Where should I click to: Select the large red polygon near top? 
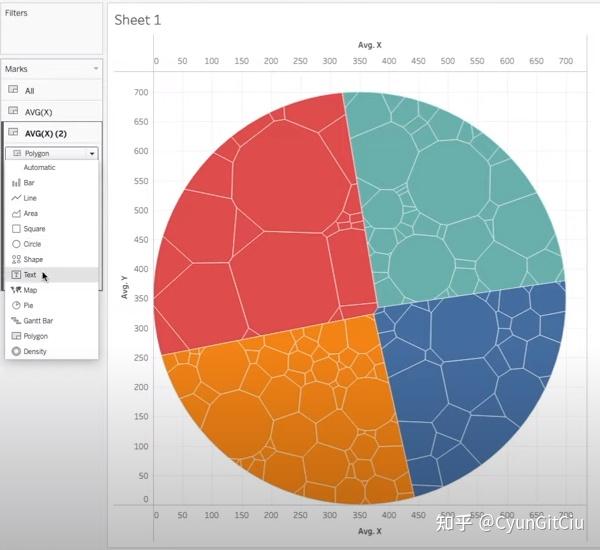point(291,176)
